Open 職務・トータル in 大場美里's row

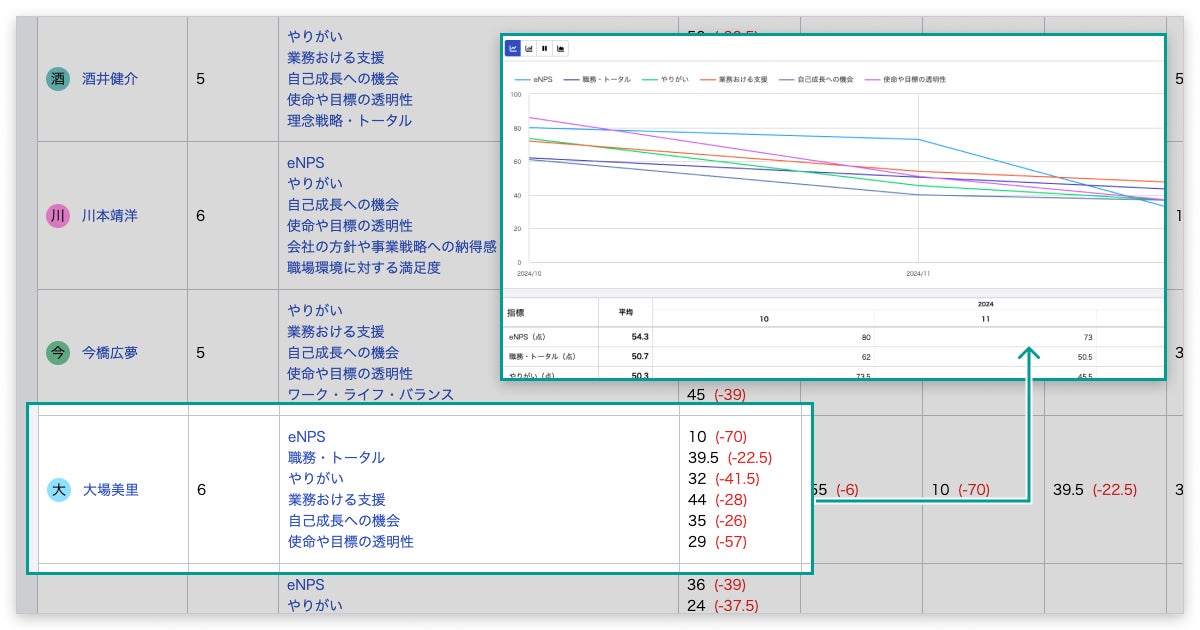point(336,458)
